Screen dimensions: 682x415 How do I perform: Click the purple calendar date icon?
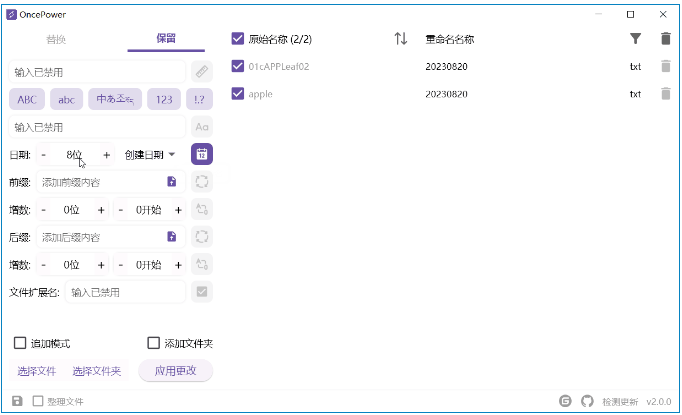[202, 155]
